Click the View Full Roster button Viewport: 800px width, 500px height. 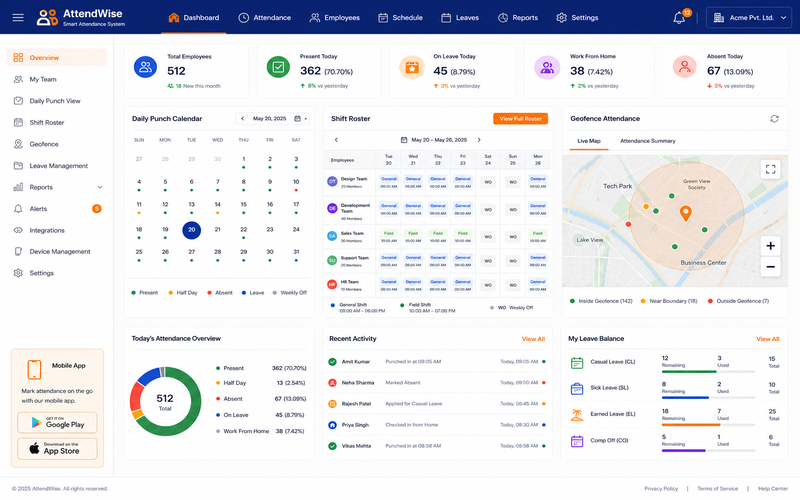(520, 118)
